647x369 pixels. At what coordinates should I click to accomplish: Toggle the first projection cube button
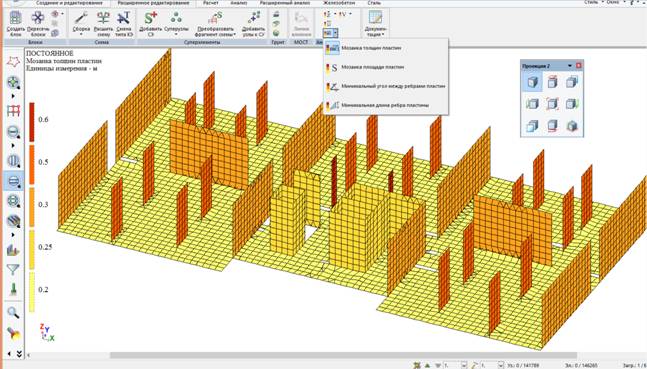click(x=532, y=82)
